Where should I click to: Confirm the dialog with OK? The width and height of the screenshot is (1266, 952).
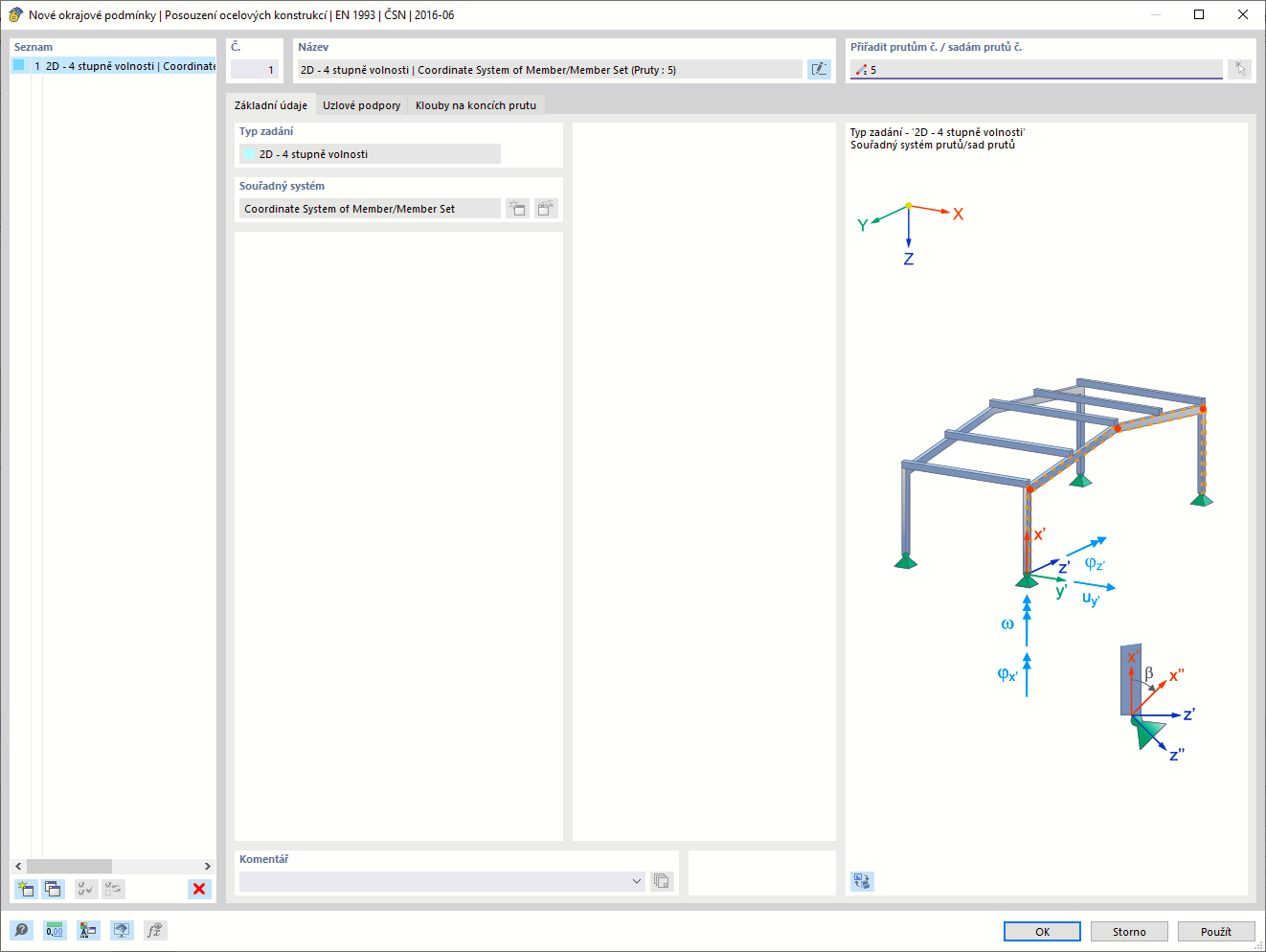click(x=1042, y=931)
